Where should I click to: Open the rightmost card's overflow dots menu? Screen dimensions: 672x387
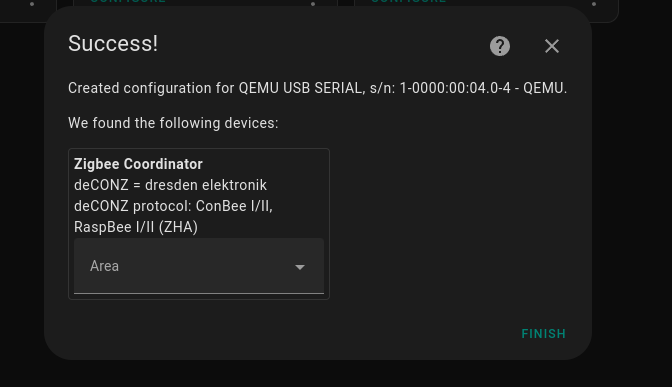click(x=594, y=4)
